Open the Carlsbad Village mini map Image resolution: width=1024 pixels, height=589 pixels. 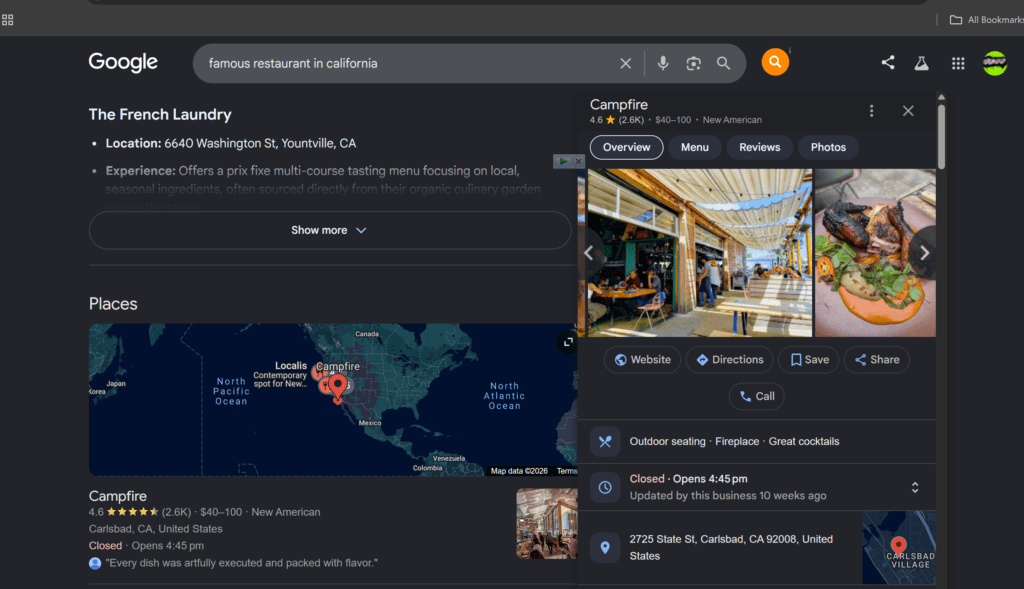tap(899, 547)
